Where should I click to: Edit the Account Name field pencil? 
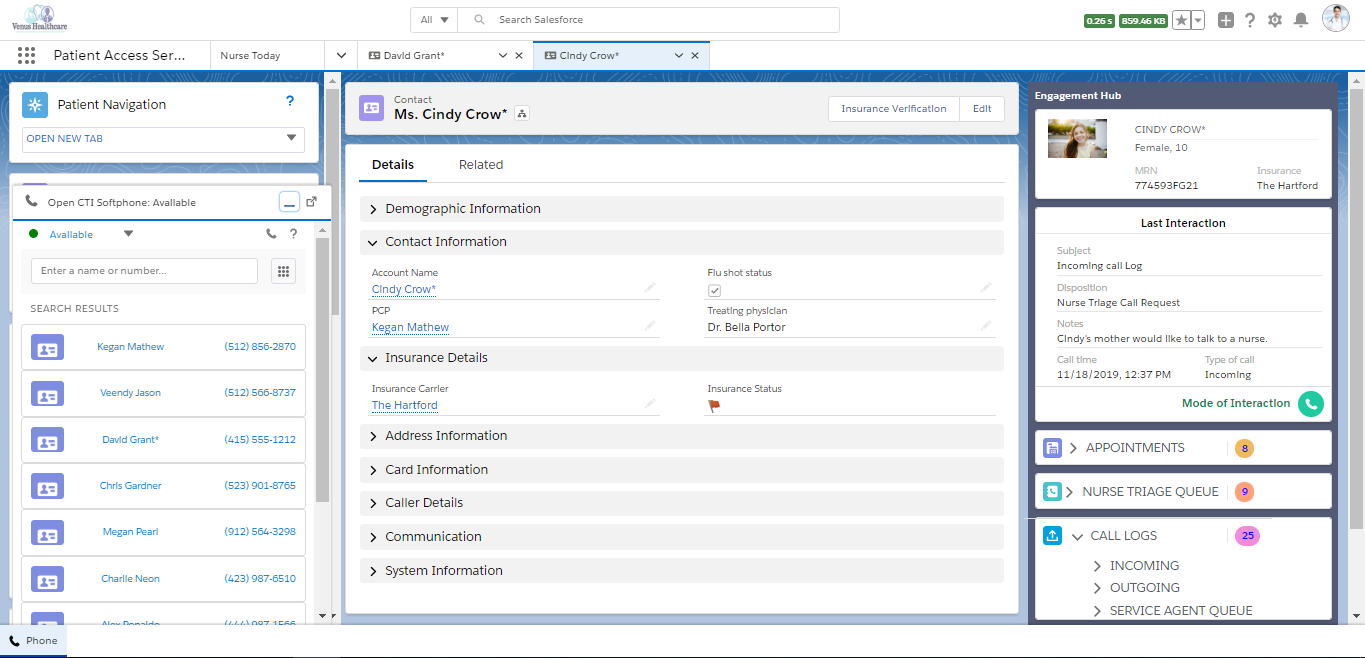pyautogui.click(x=650, y=288)
